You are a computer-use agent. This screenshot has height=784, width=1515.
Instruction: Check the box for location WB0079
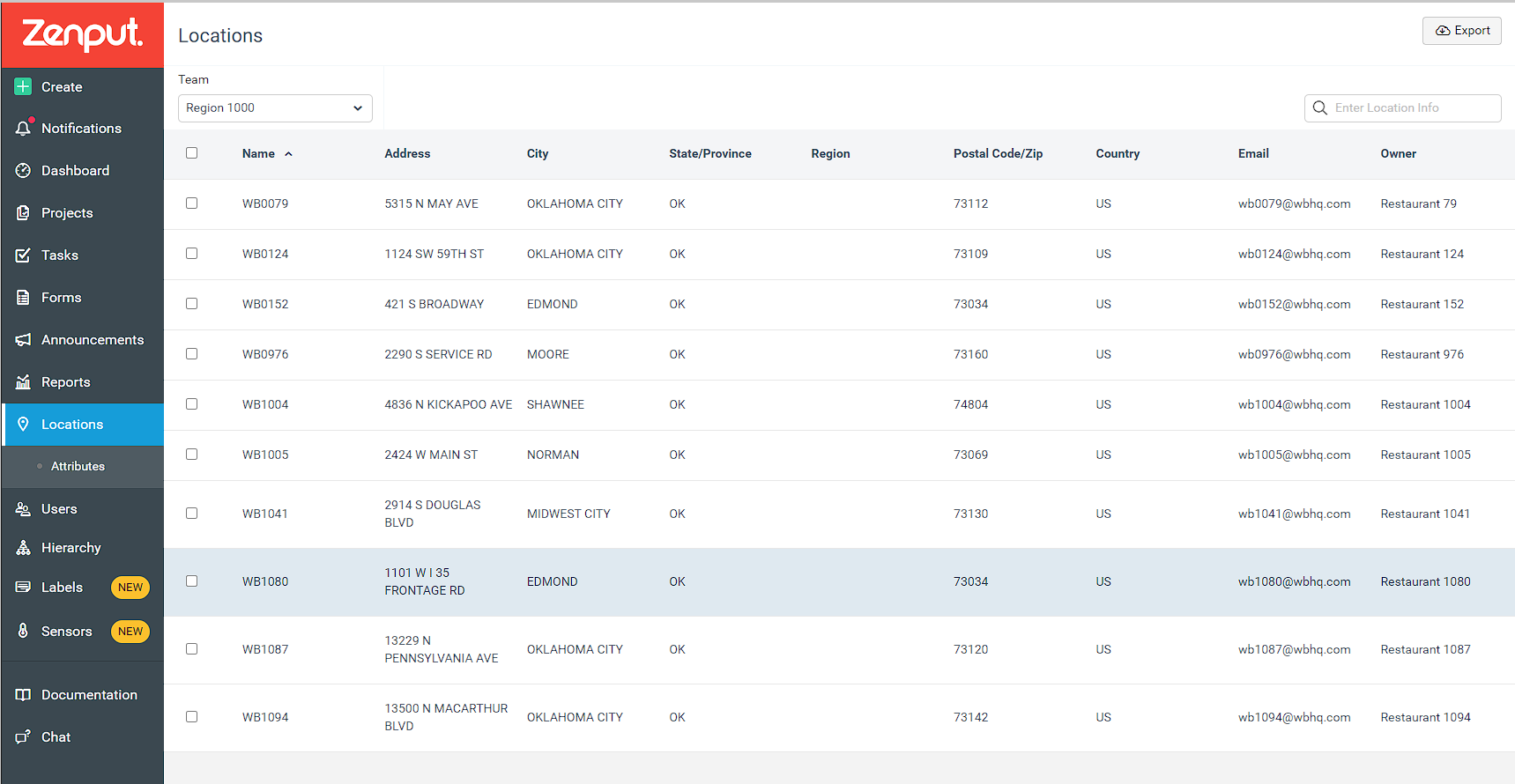[191, 203]
